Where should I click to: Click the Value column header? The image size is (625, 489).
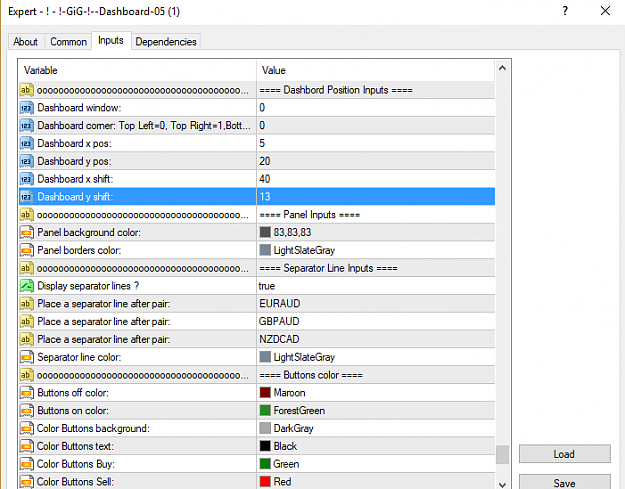375,71
